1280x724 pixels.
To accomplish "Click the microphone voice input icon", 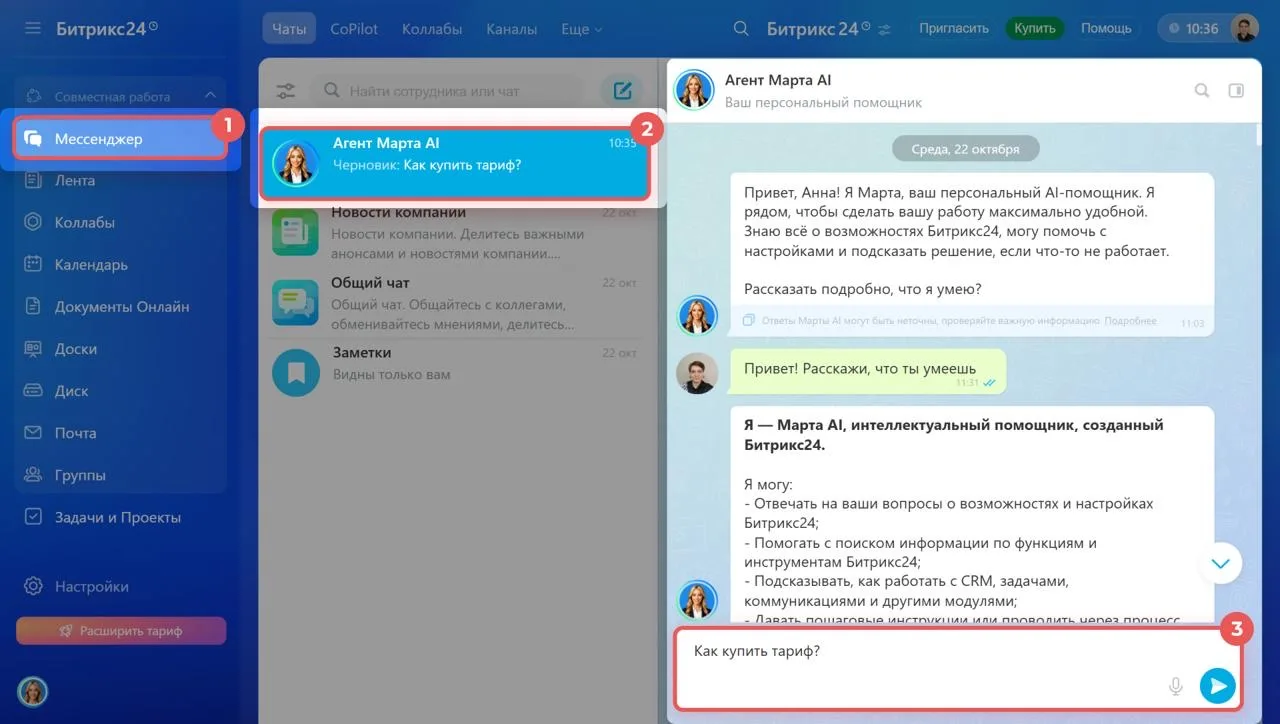I will pyautogui.click(x=1176, y=686).
